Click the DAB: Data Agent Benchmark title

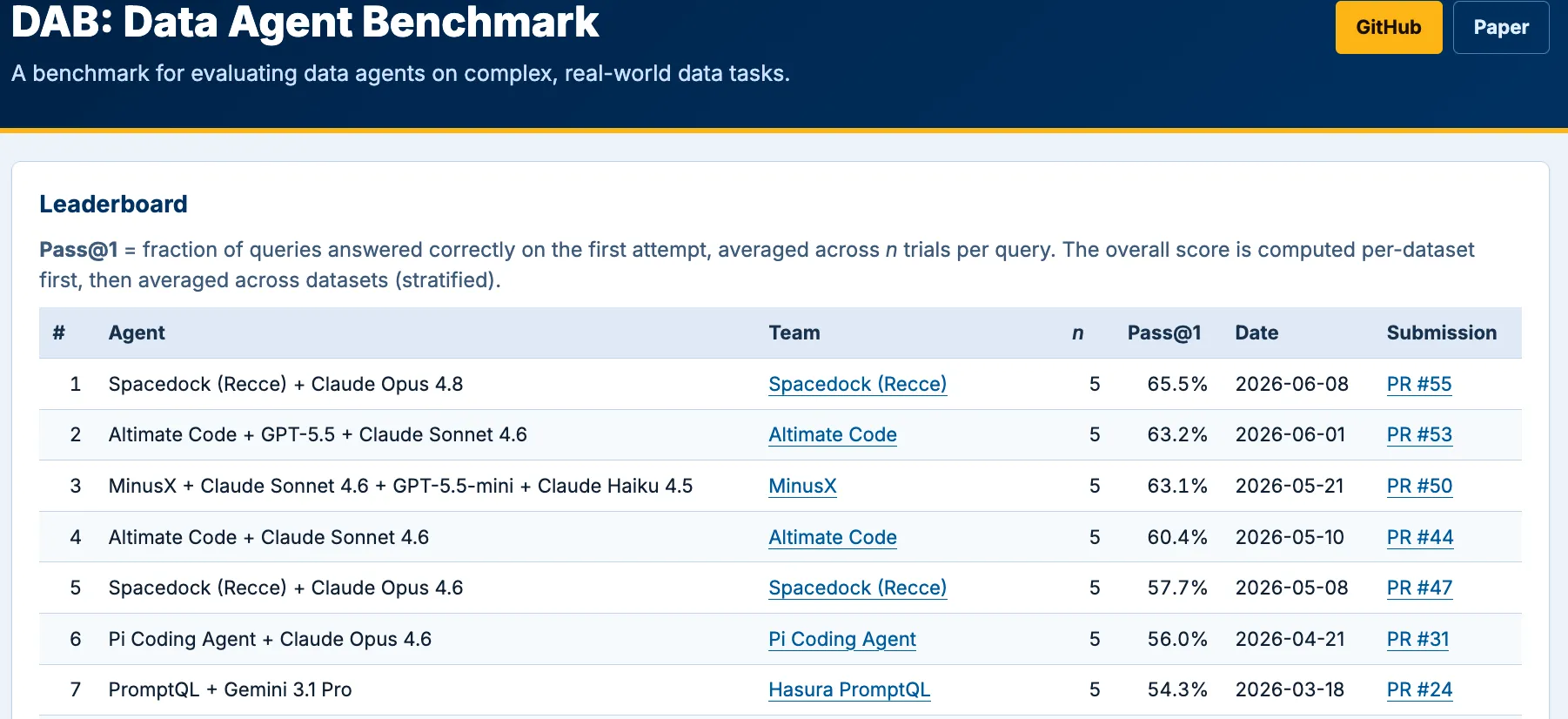click(x=305, y=22)
